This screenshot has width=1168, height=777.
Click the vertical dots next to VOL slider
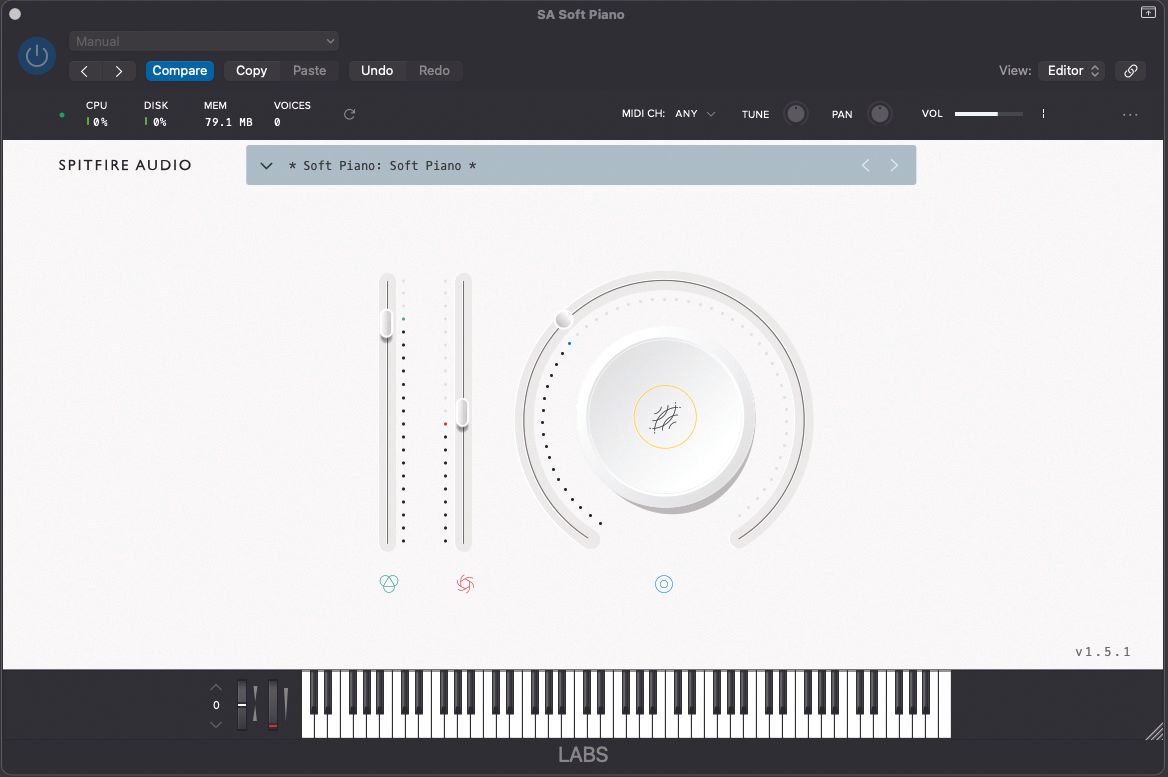click(x=1043, y=114)
